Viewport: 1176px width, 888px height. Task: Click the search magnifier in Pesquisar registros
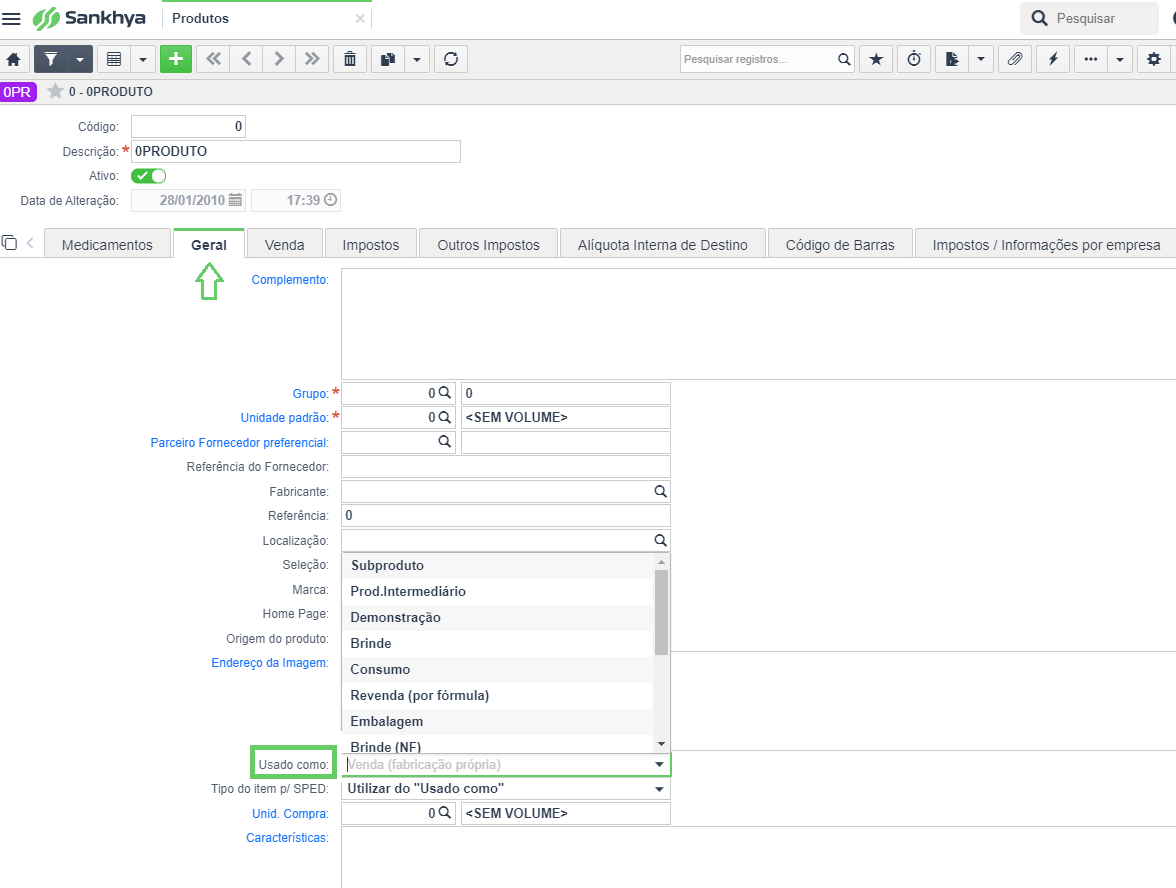(844, 59)
